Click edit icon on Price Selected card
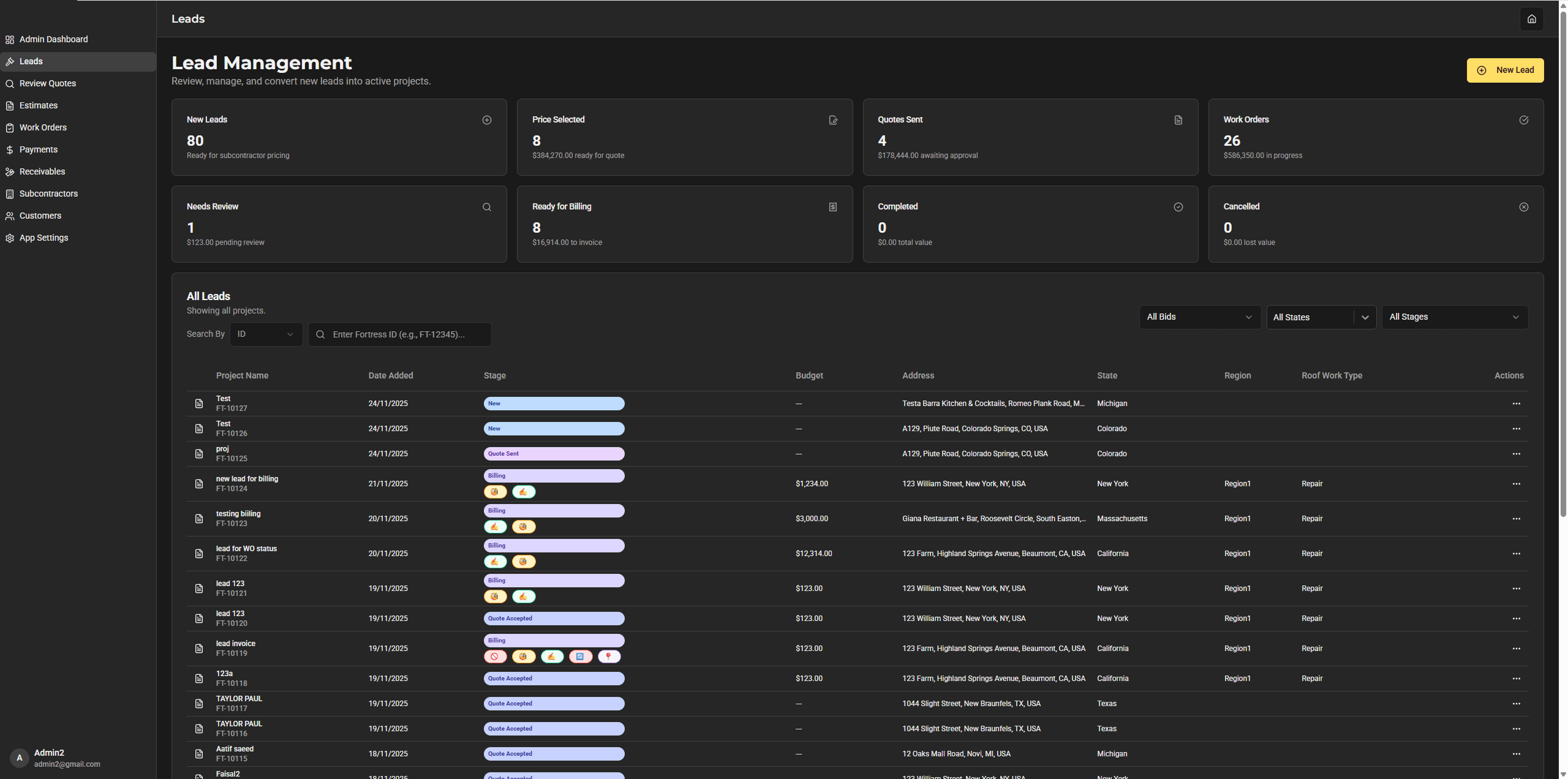Screen dimensions: 1568x779 tap(833, 120)
